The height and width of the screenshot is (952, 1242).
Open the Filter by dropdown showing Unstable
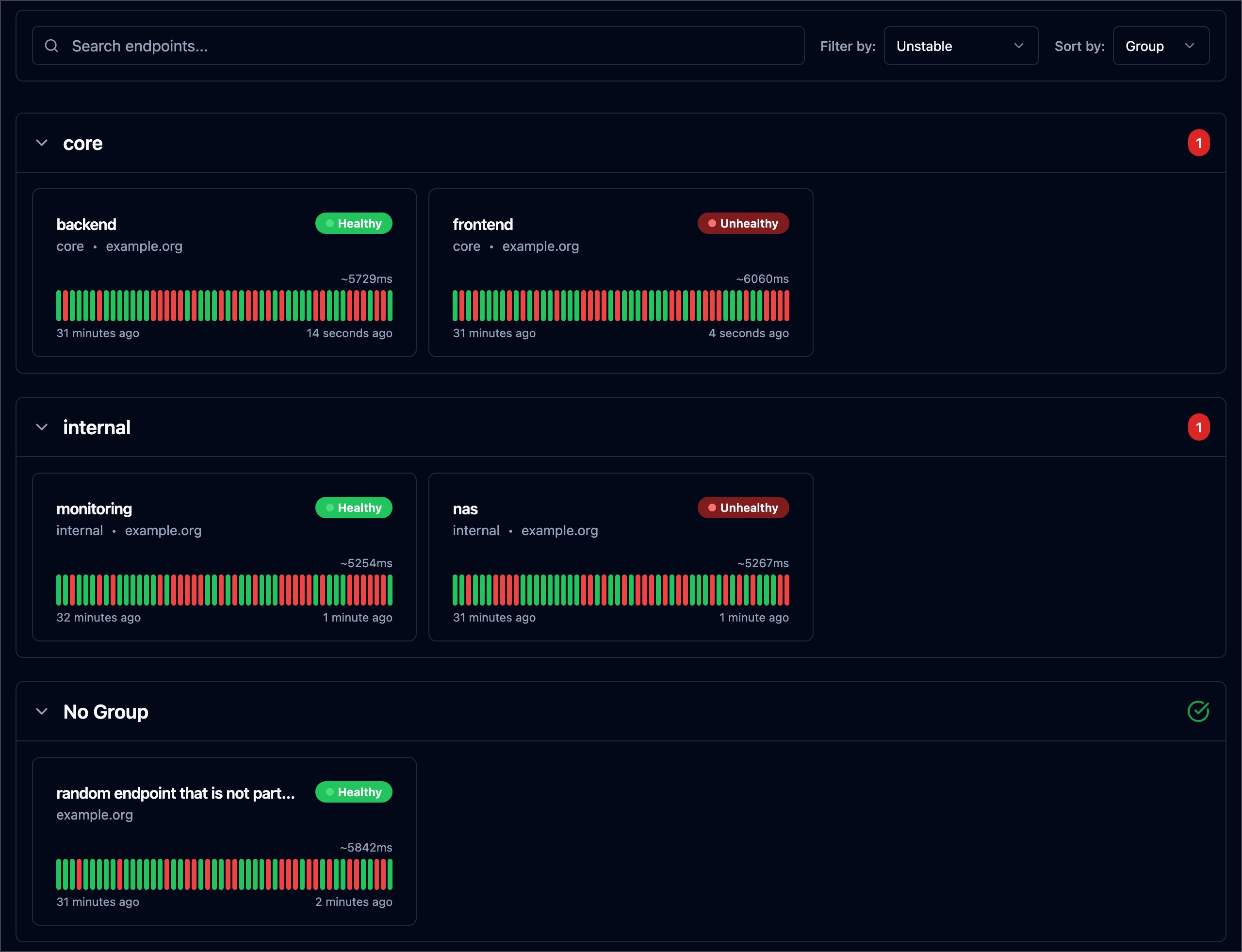click(961, 46)
